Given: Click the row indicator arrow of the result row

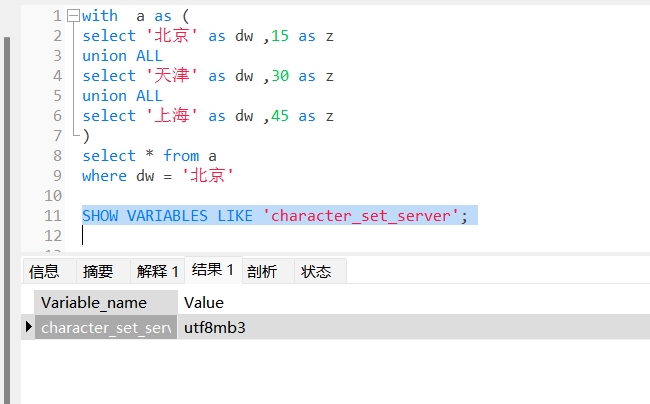Looking at the screenshot, I should point(28,327).
